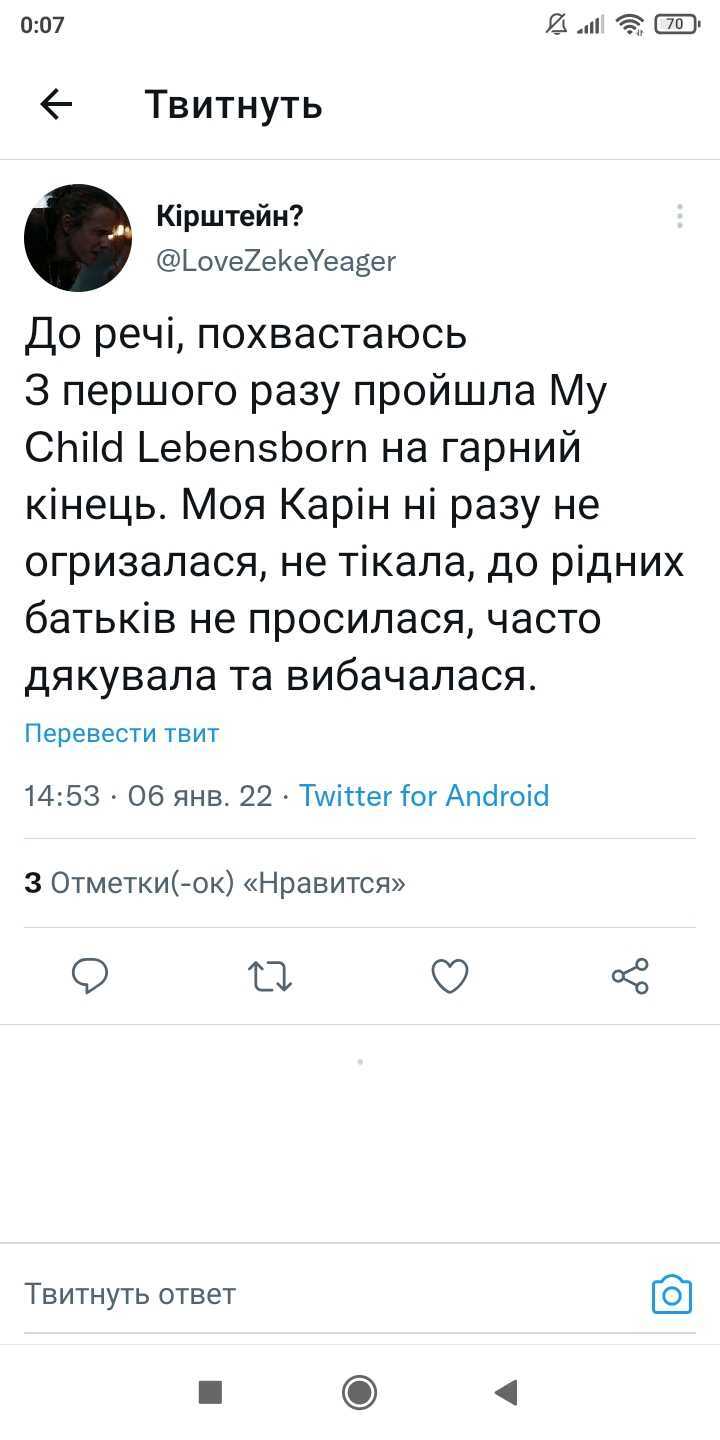Tap the tweet timestamp "14:53 · 06 янв. 22"
This screenshot has width=720, height=1440.
pyautogui.click(x=148, y=796)
